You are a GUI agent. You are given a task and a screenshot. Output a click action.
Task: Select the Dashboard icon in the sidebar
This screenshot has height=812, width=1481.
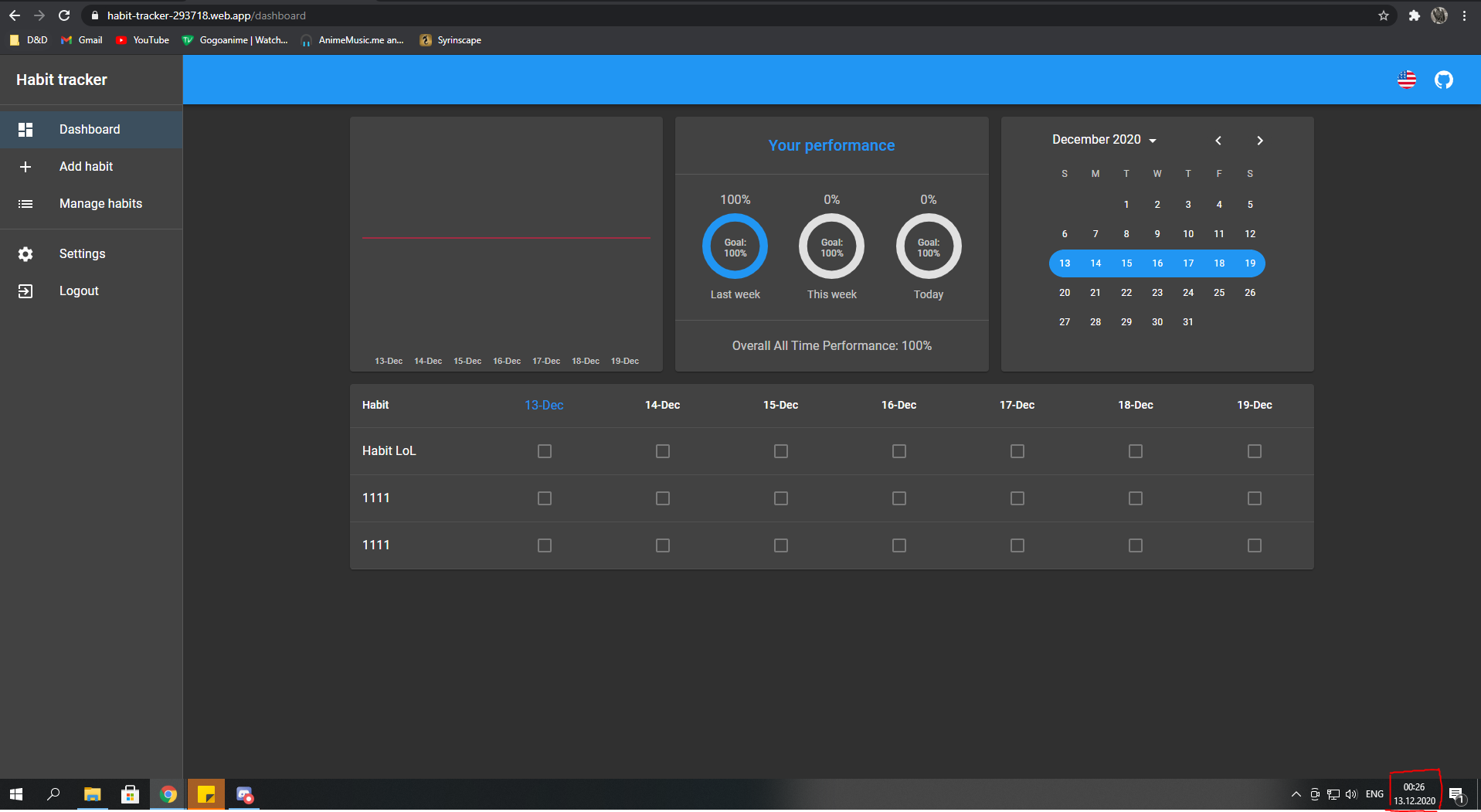click(x=25, y=129)
